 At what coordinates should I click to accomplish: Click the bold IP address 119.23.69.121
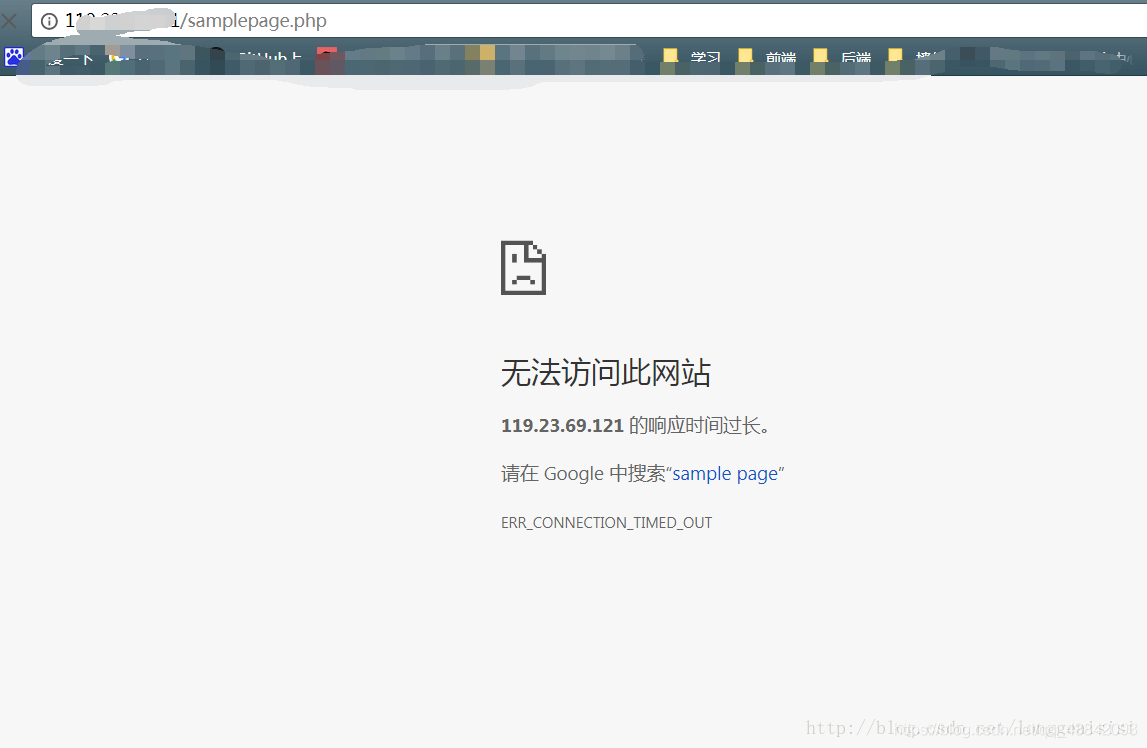[562, 424]
